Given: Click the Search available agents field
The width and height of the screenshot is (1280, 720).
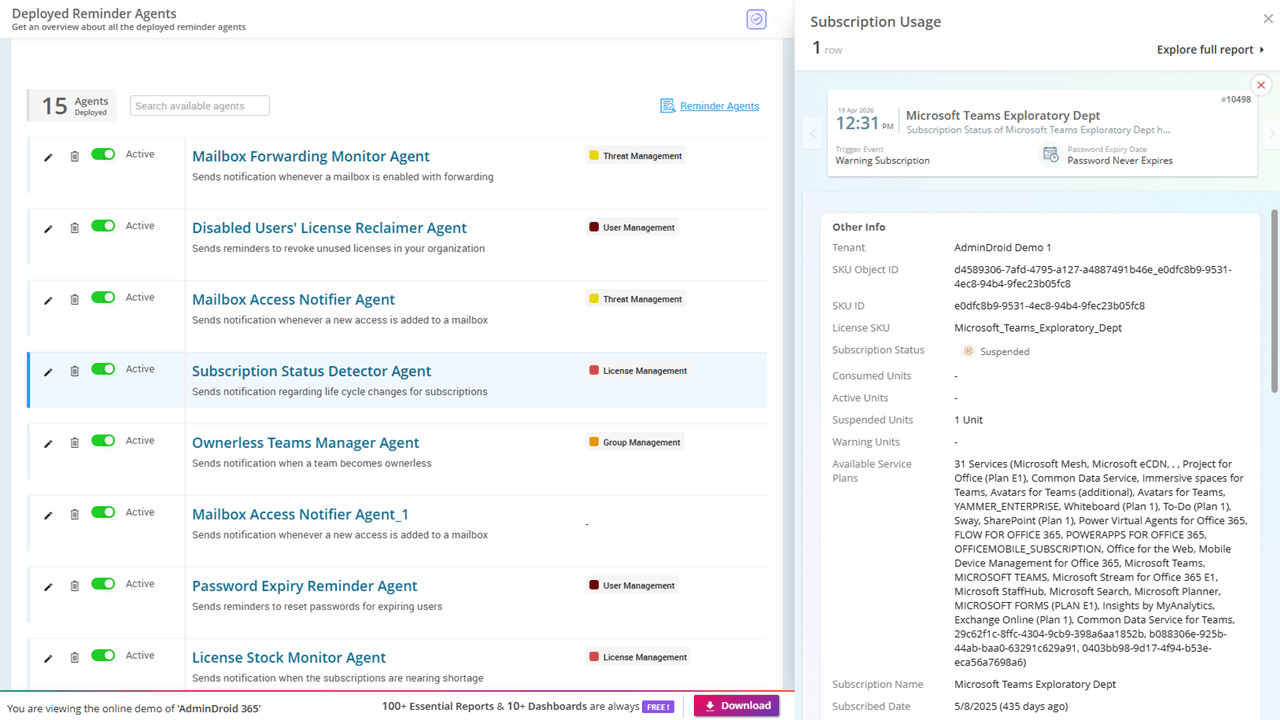Looking at the screenshot, I should [x=200, y=106].
